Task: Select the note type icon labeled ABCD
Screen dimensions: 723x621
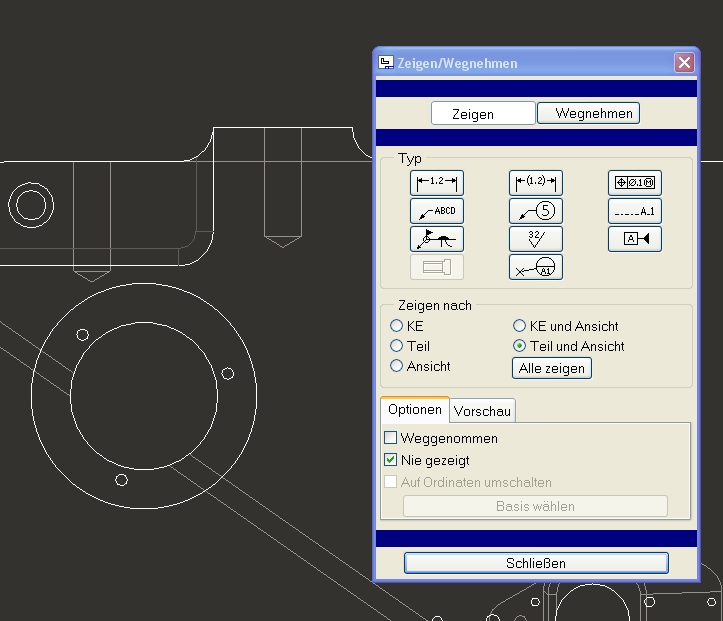Action: point(437,211)
